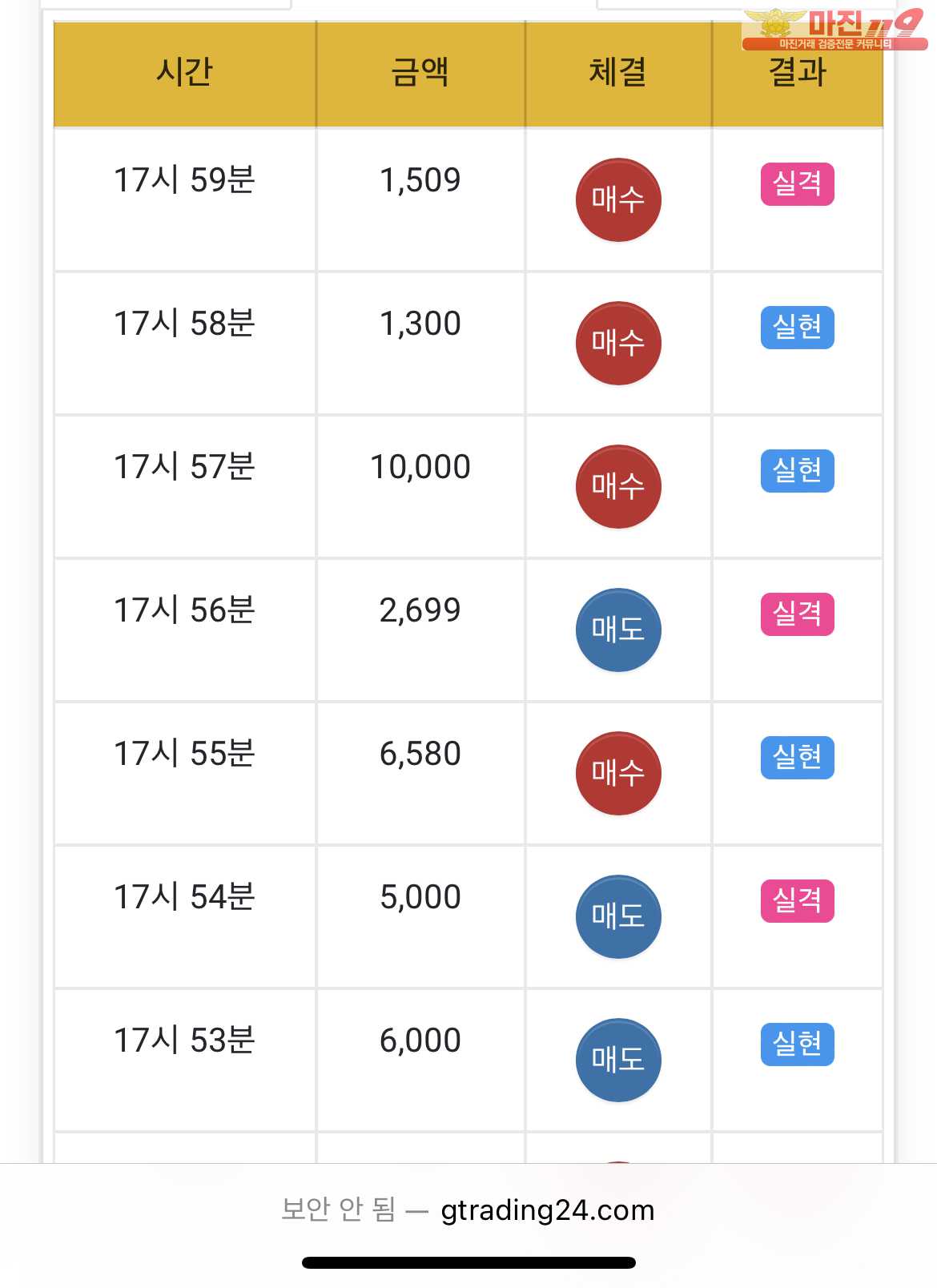Click the 시간 column header

[185, 74]
